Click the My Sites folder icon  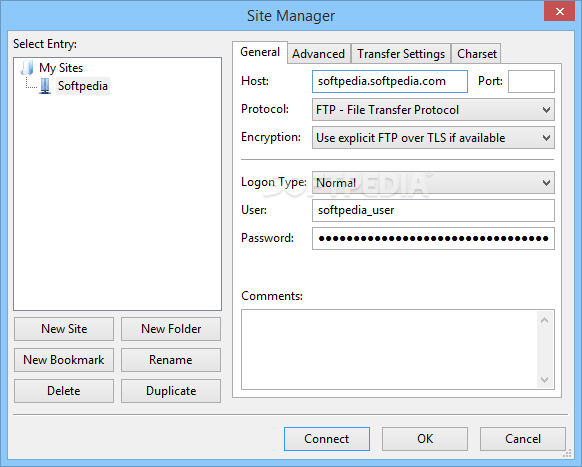(27, 68)
